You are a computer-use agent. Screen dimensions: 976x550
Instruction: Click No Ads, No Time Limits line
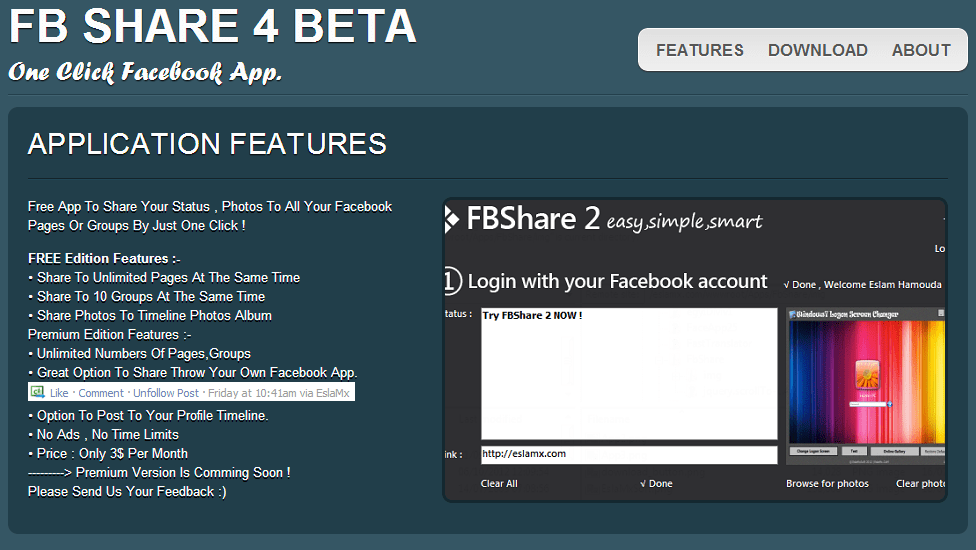point(103,434)
